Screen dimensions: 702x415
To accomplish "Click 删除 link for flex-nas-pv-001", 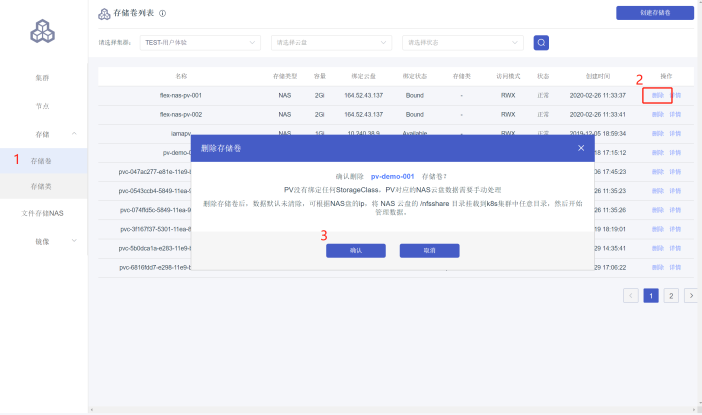I will 657,95.
